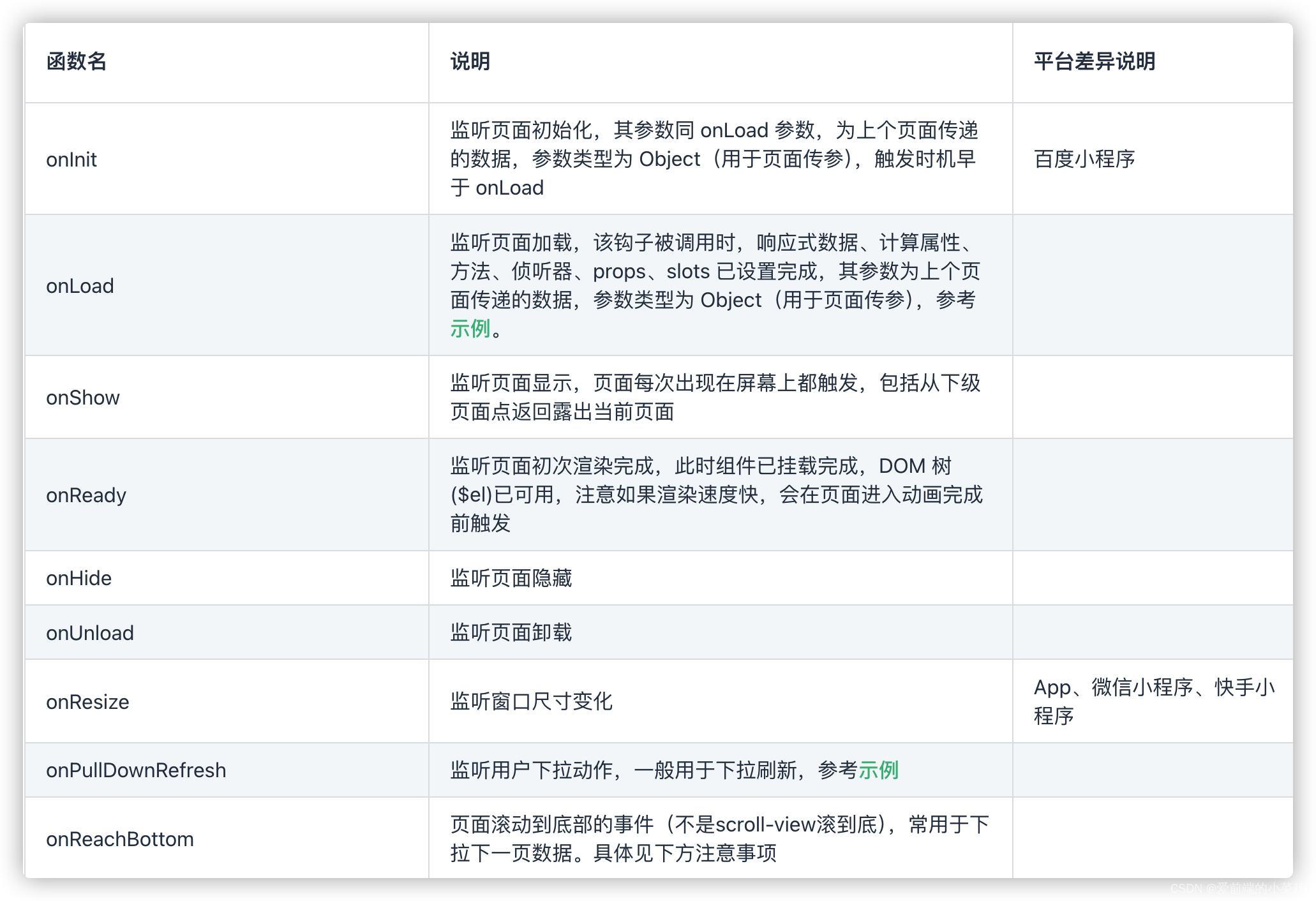Click the 平台差异说明 column header
Screen dimensions: 1316x901
(1094, 61)
